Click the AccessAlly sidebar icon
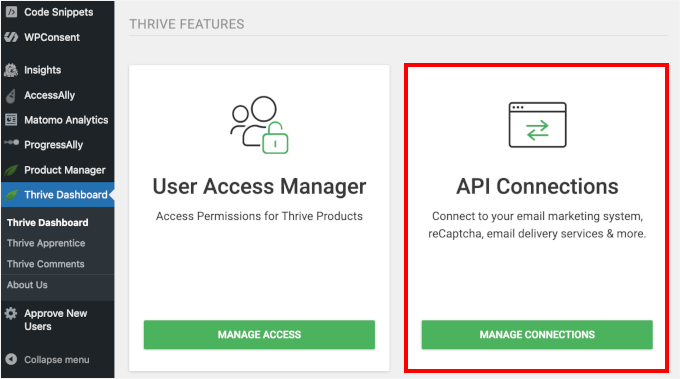The image size is (680, 379). (x=11, y=95)
